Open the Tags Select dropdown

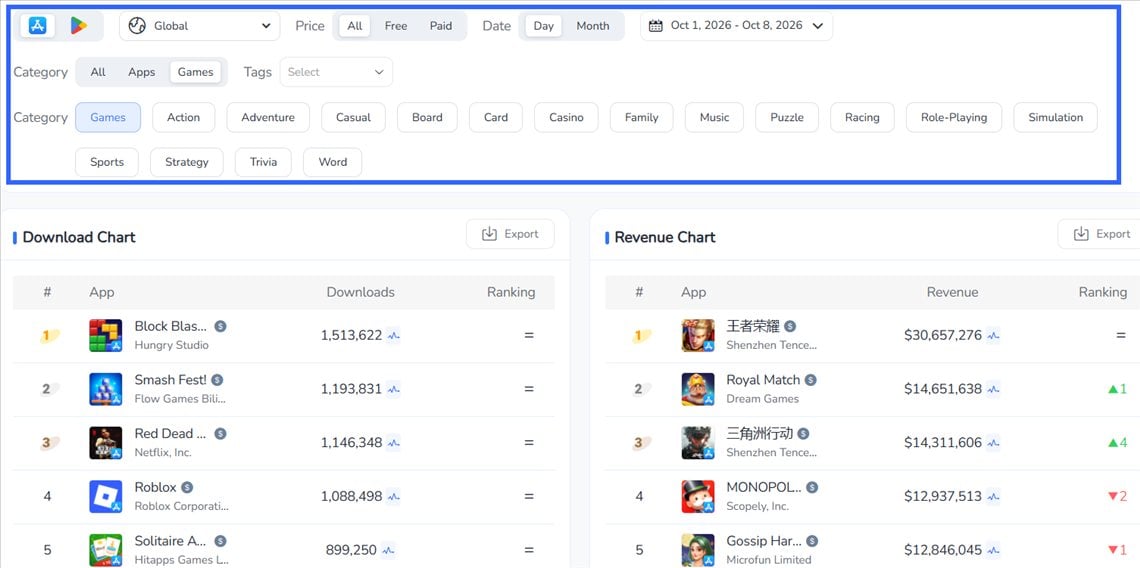click(337, 72)
